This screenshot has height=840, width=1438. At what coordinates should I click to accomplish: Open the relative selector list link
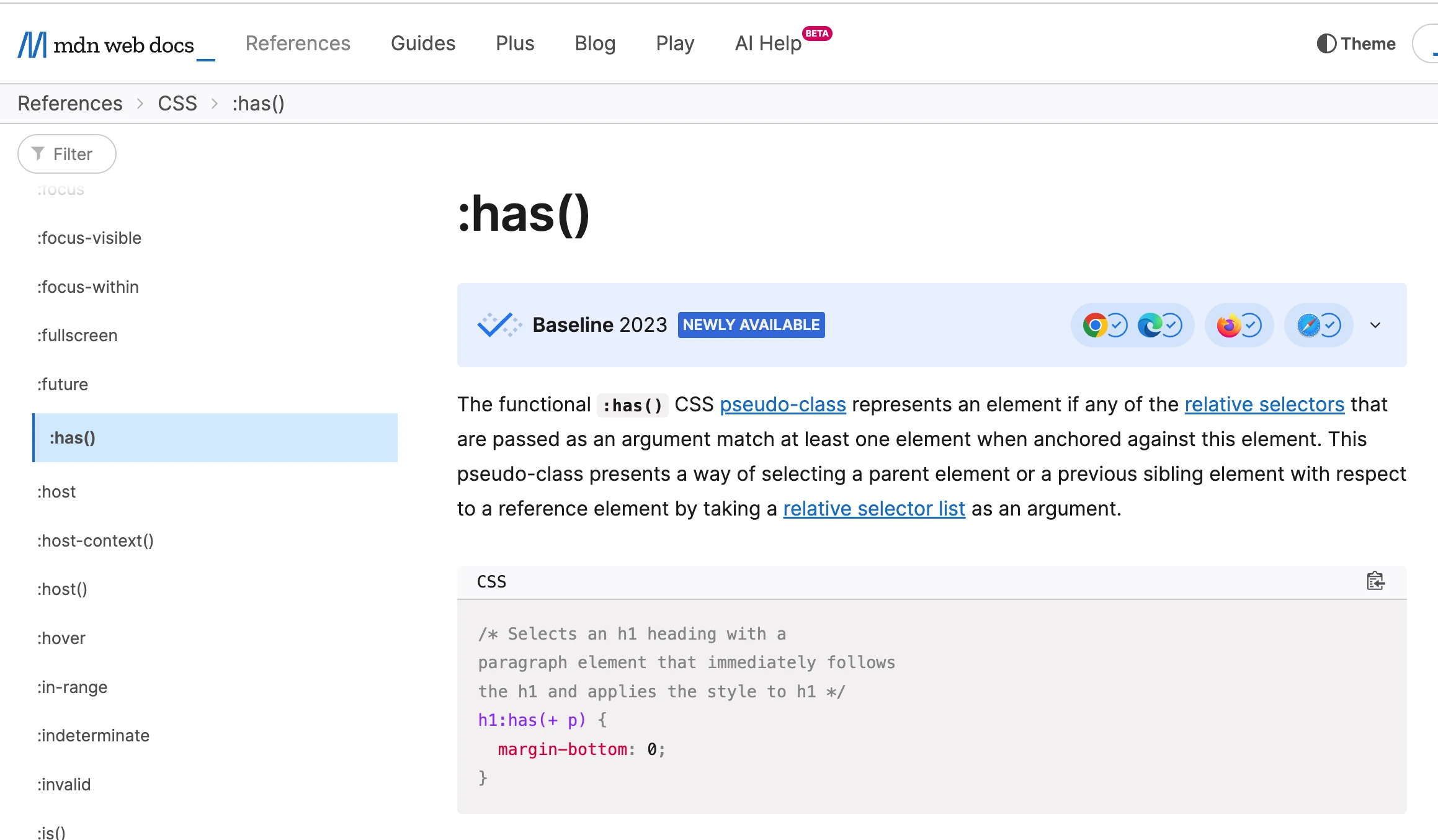[x=873, y=509]
